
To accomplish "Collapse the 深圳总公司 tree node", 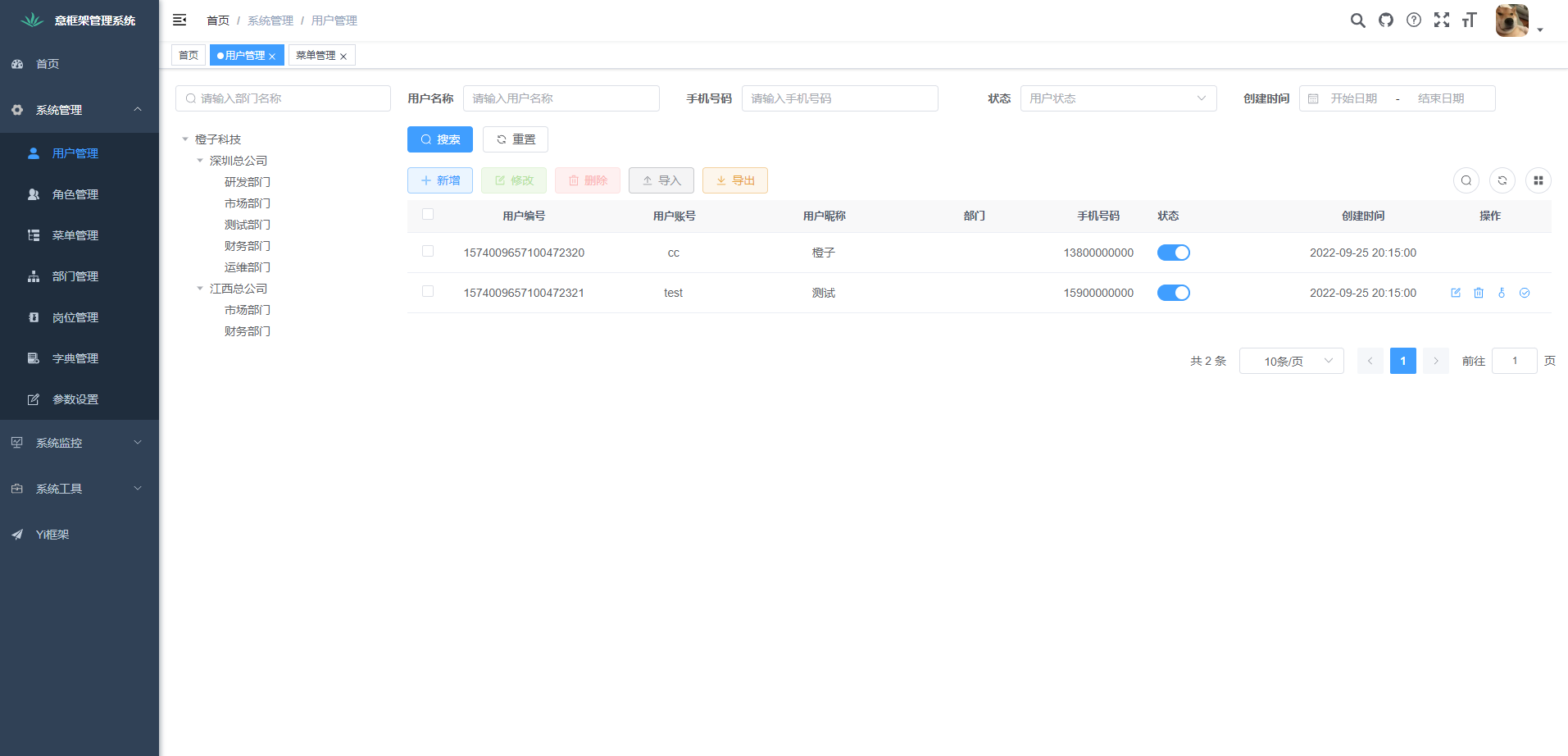I will (199, 160).
